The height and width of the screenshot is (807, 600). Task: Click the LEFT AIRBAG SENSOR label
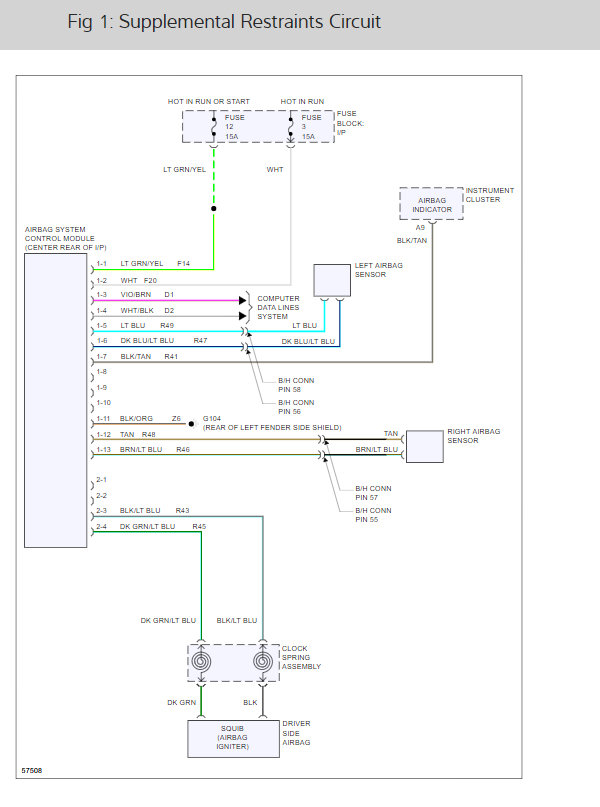pos(378,270)
